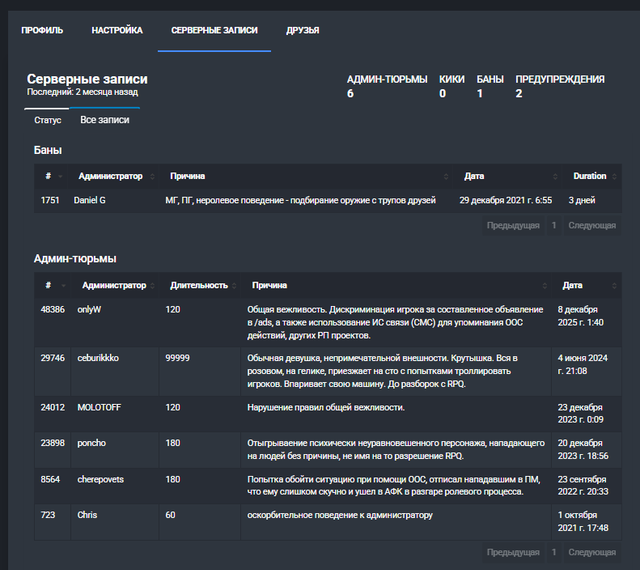This screenshot has width=640, height=570.
Task: Click the БАНЫ counter
Action: (x=490, y=87)
